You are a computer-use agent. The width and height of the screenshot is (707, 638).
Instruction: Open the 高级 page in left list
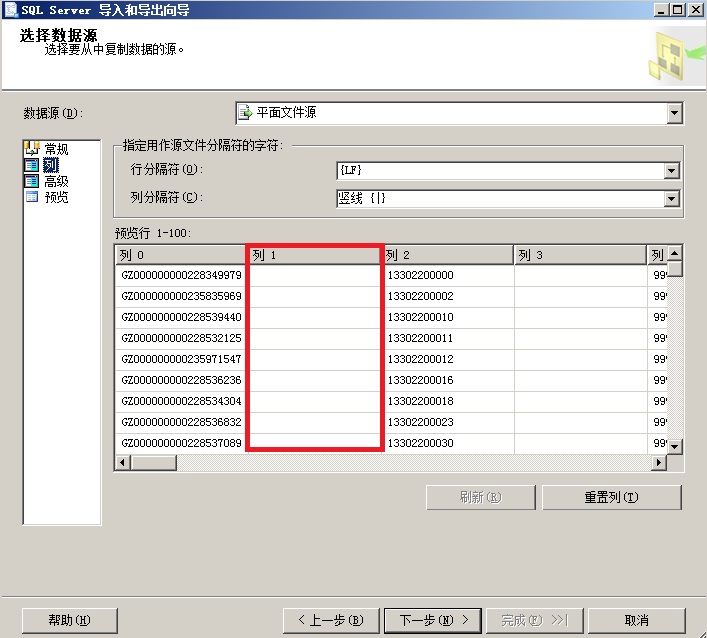point(55,181)
